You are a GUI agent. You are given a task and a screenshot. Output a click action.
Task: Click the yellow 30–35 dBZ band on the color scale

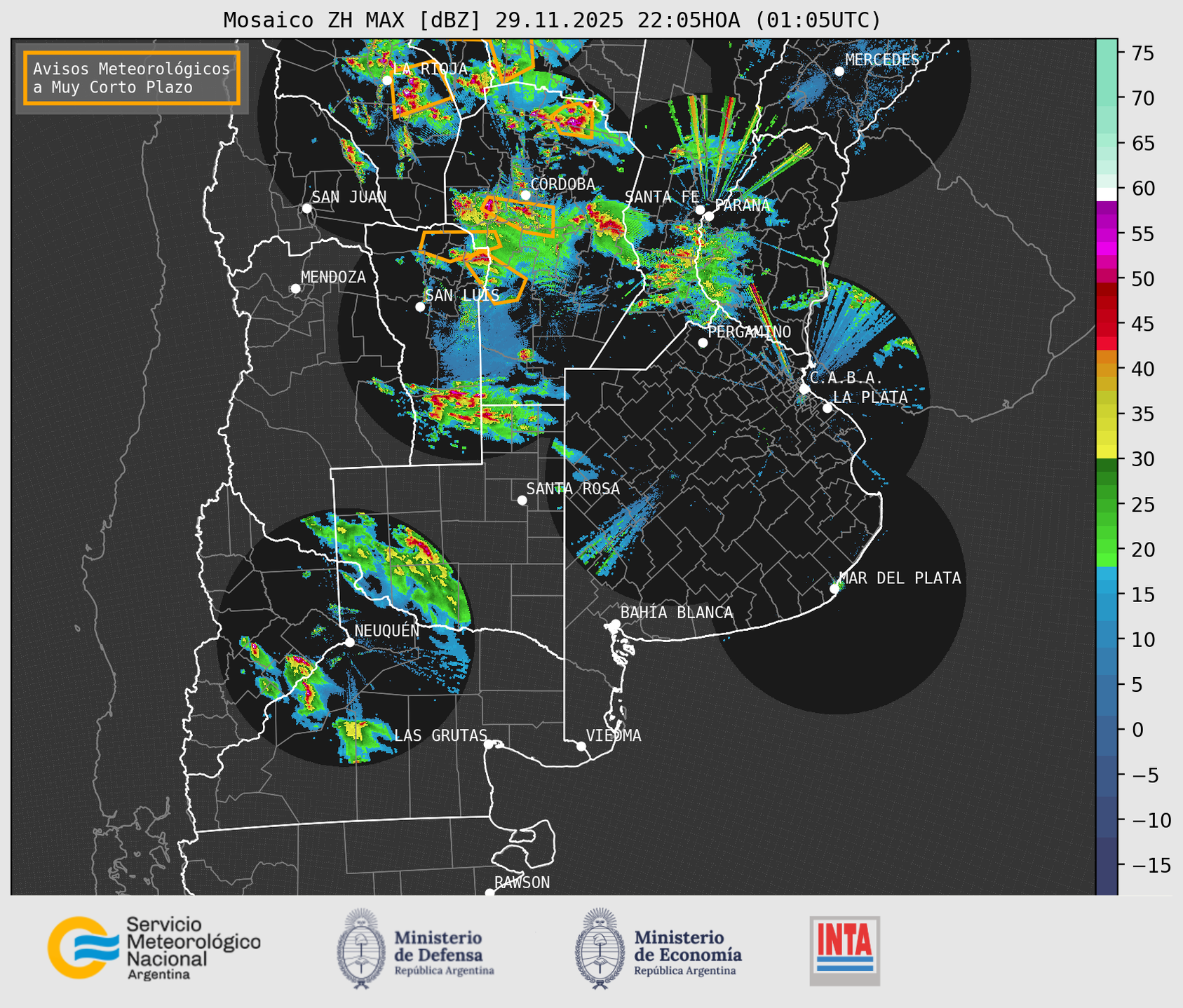[1107, 437]
